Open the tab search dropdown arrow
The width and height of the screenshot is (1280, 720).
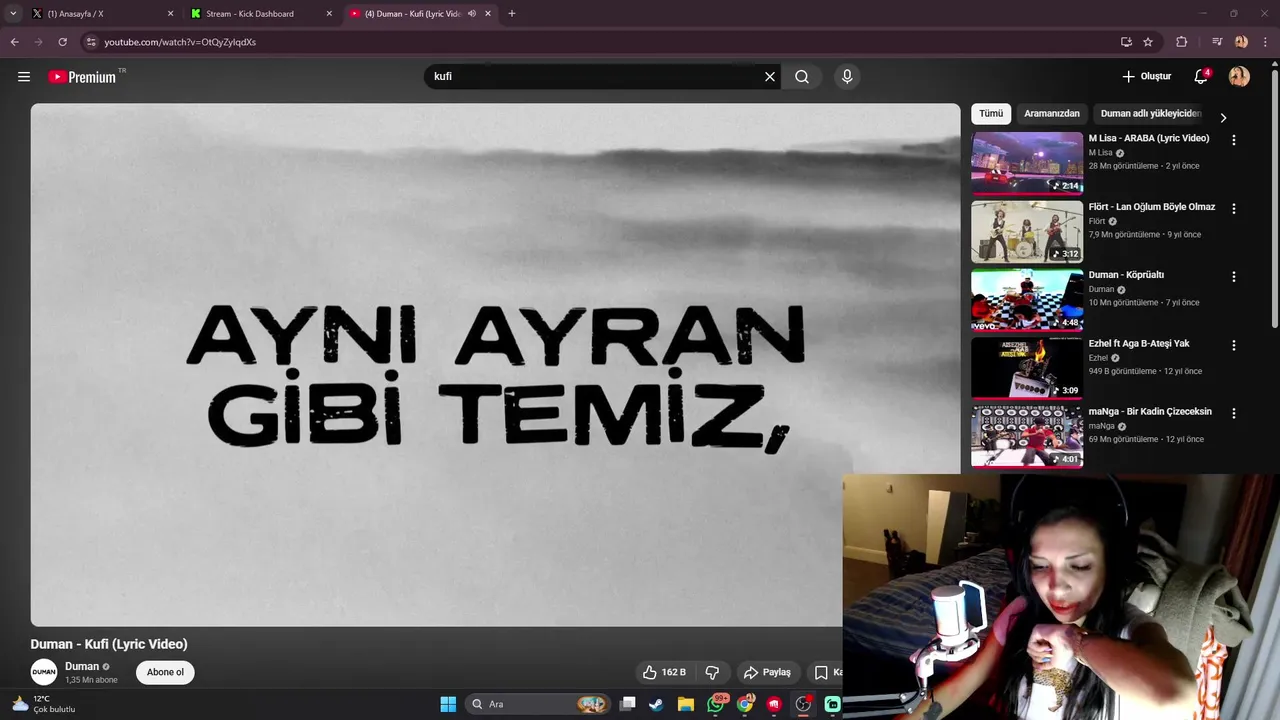[13, 14]
